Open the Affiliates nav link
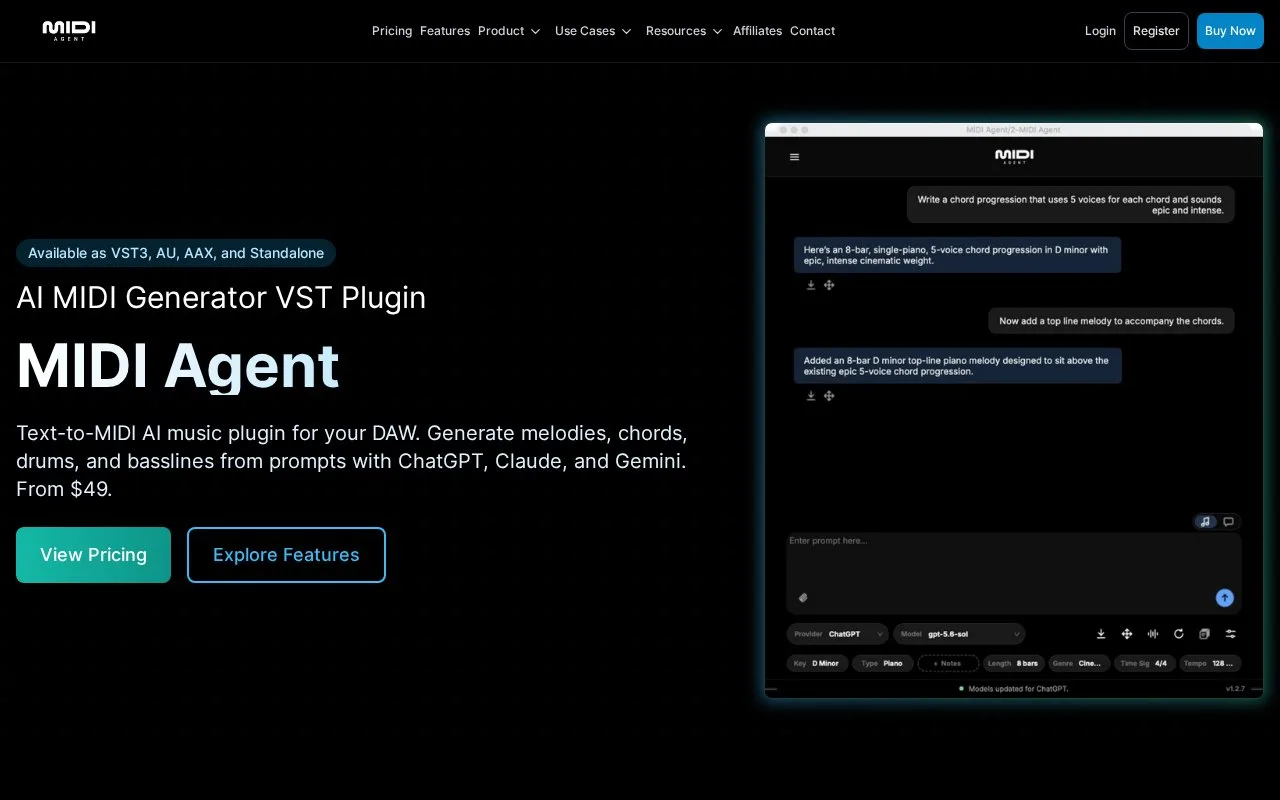 pos(757,31)
